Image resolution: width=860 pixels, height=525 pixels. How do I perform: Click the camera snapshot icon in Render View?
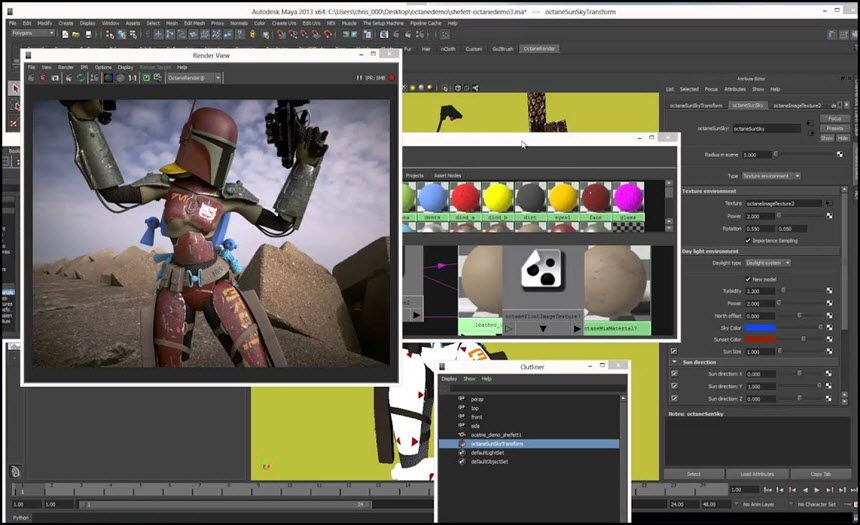coord(55,78)
